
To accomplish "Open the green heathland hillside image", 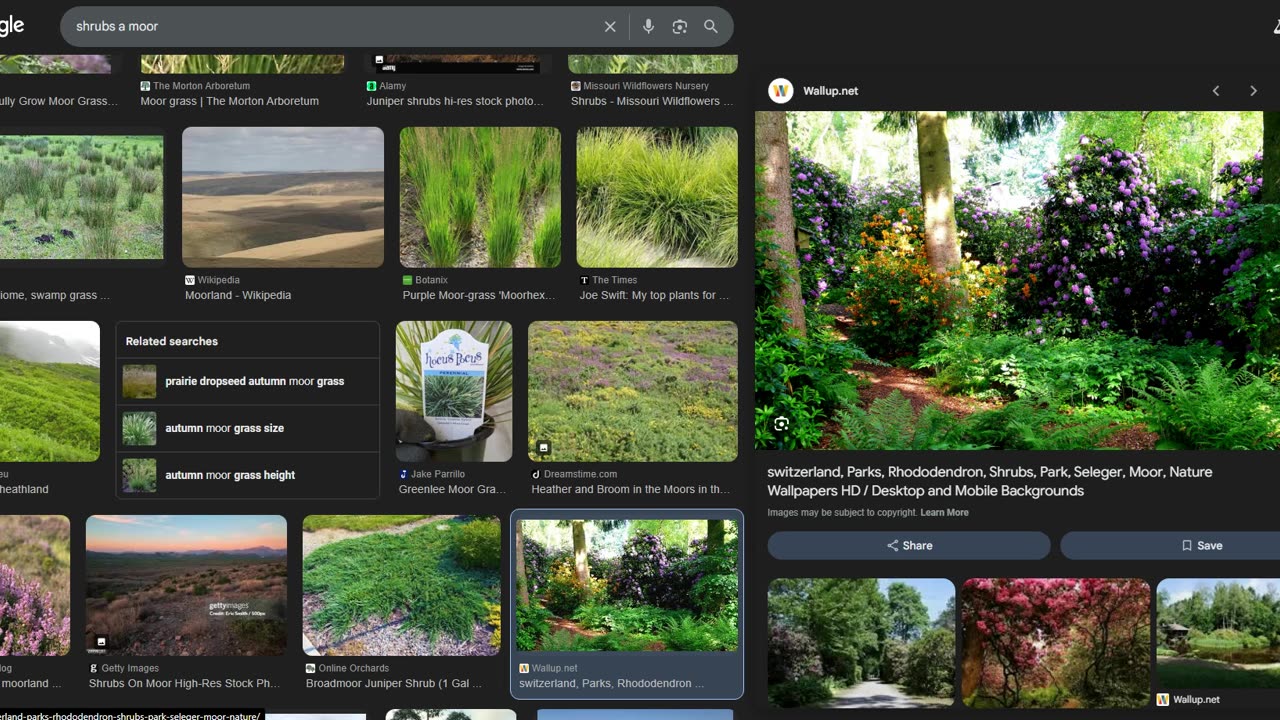I will tap(50, 391).
